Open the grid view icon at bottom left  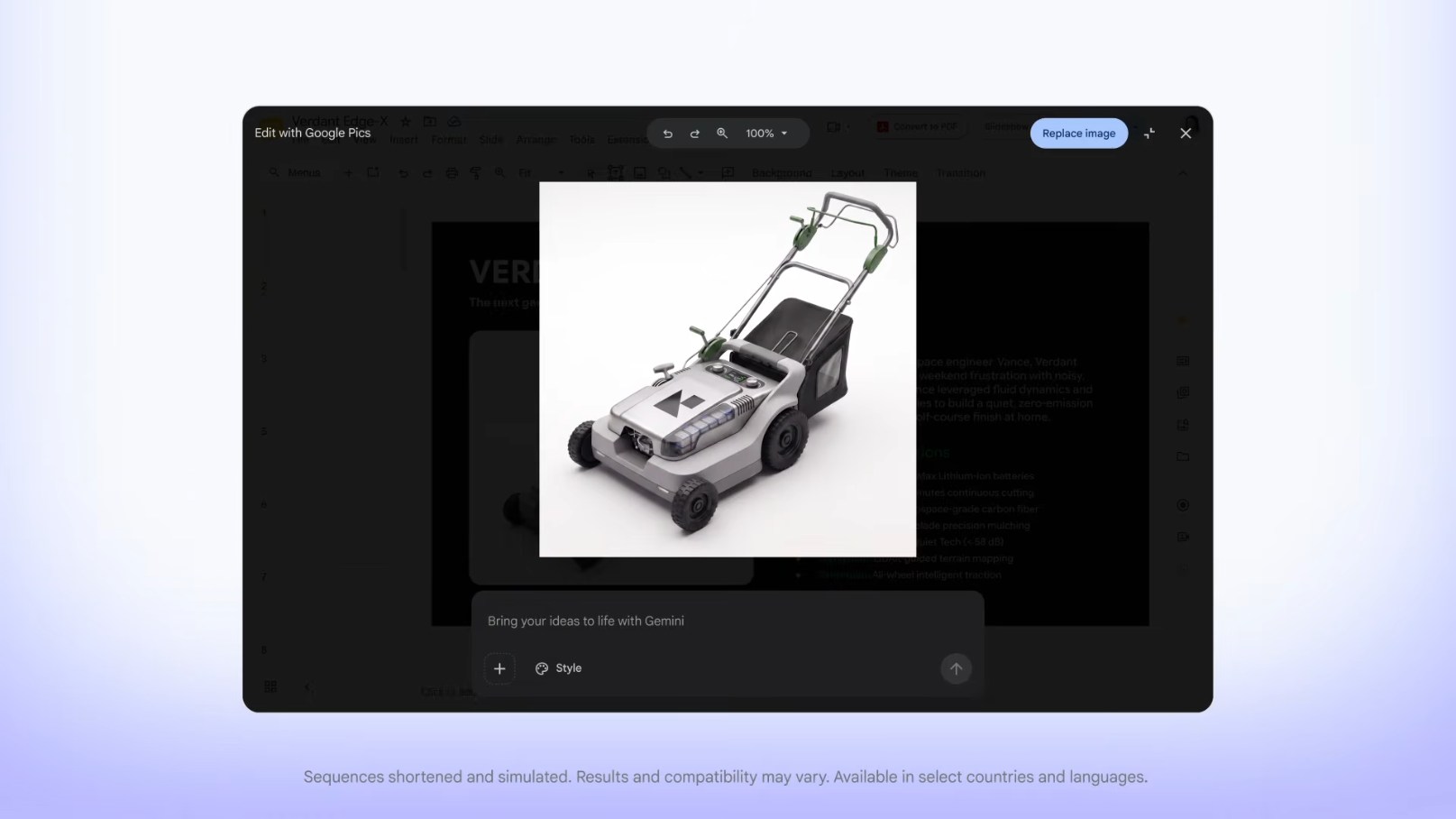270,686
